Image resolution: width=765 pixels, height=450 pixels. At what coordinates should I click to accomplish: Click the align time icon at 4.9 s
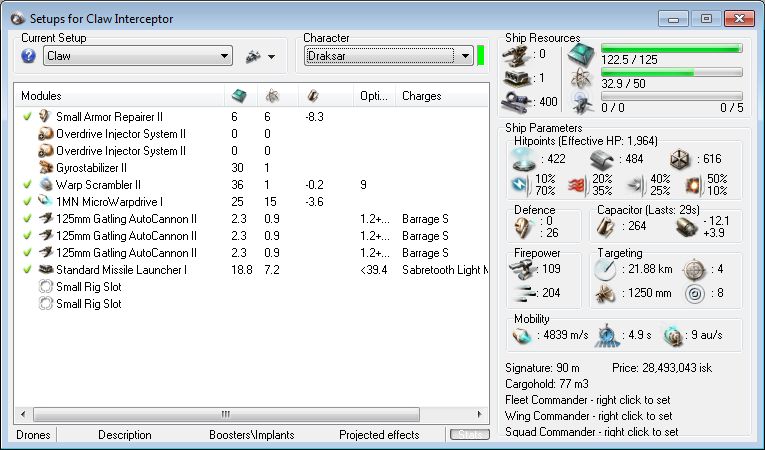pyautogui.click(x=607, y=335)
